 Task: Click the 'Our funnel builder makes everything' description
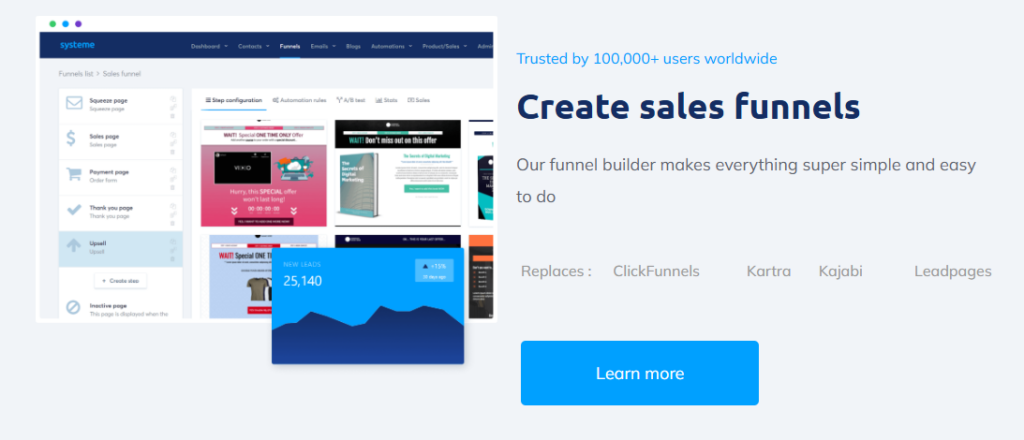[746, 180]
